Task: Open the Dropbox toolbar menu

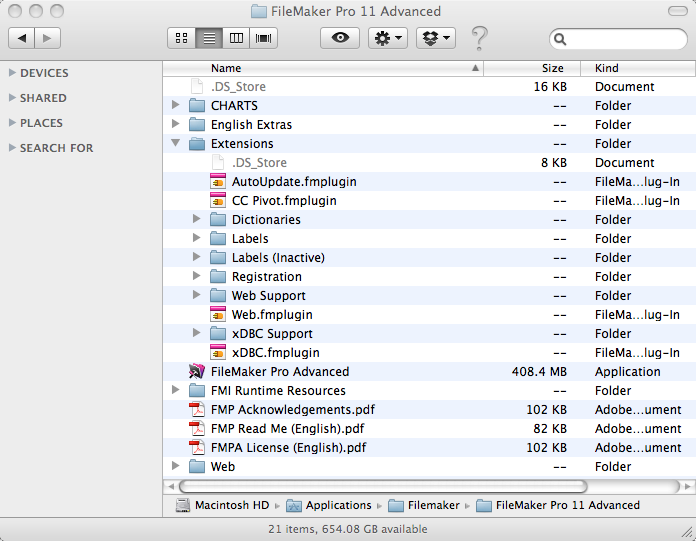Action: [x=436, y=38]
